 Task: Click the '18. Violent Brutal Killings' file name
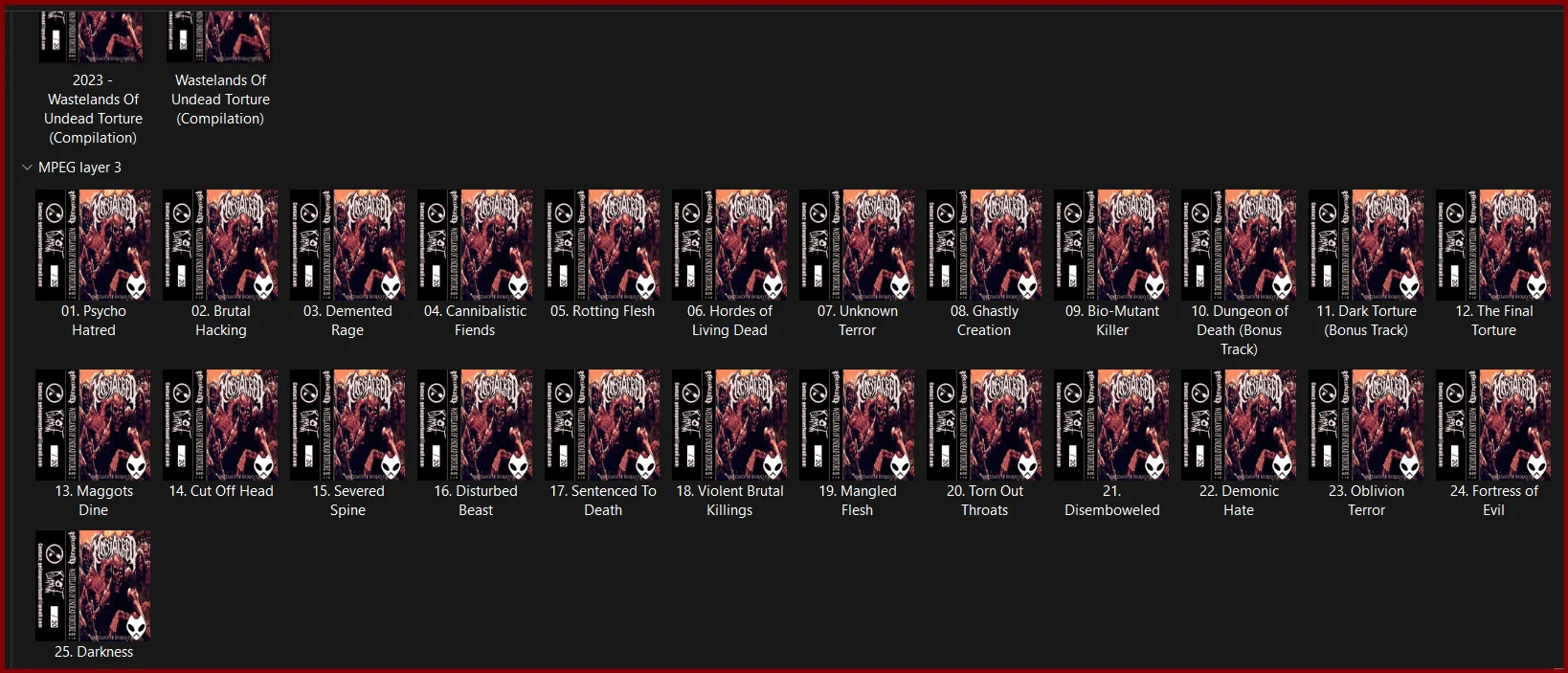[729, 501]
